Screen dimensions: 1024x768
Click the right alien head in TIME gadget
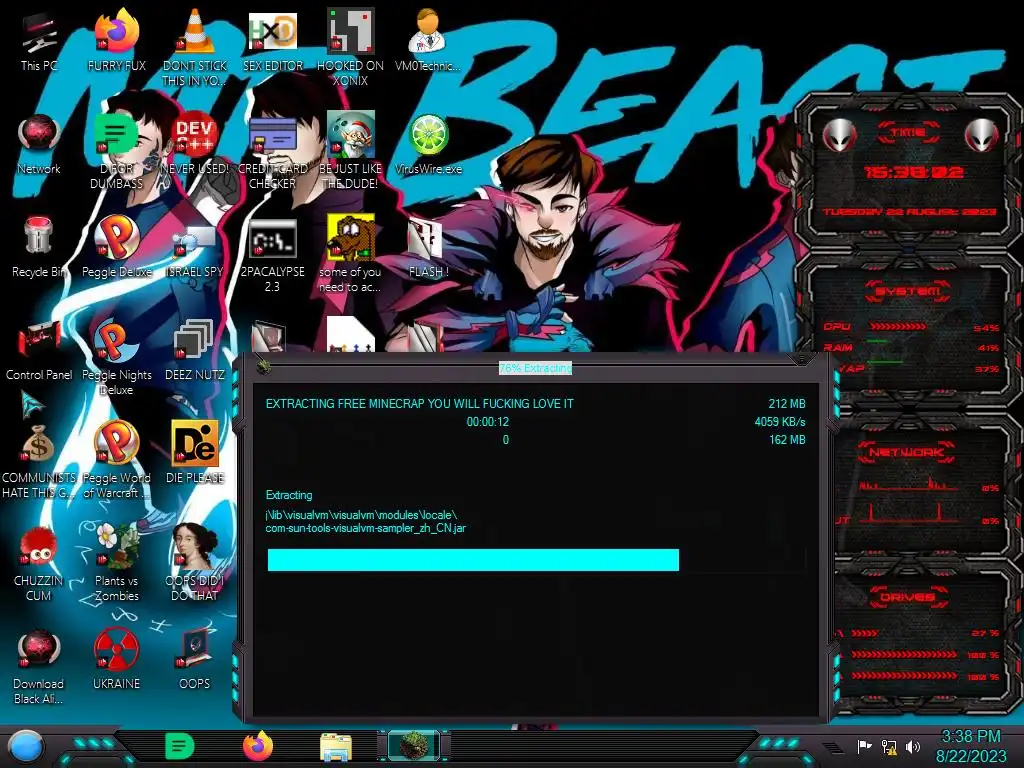tap(982, 135)
